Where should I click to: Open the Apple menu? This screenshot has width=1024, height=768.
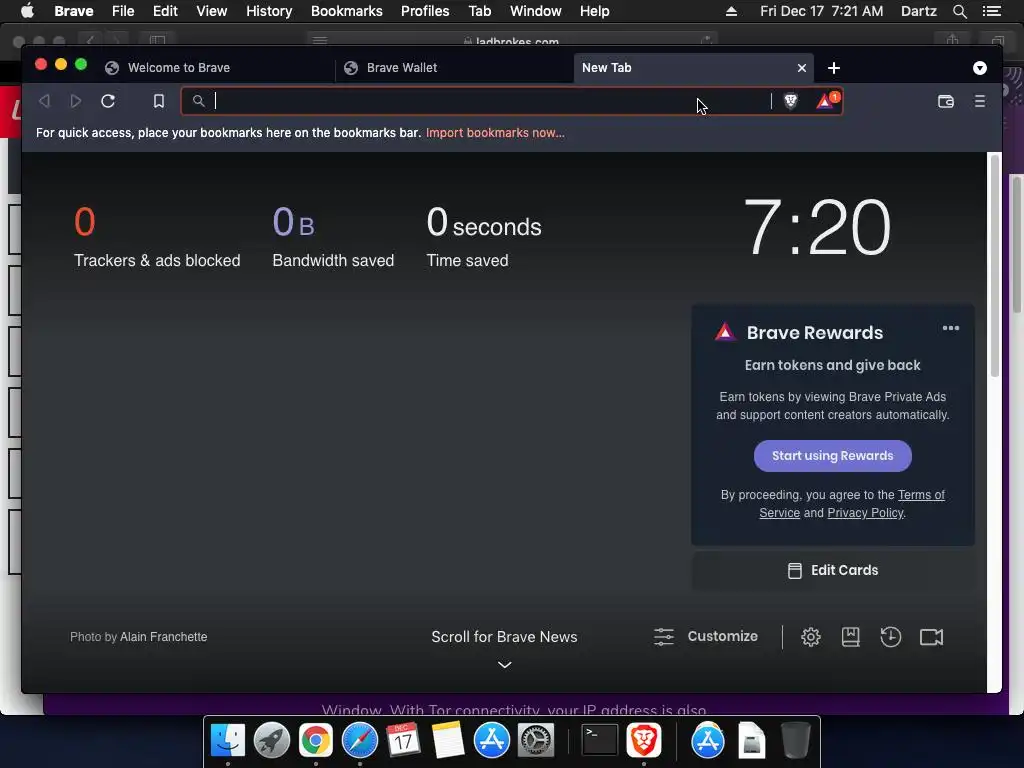point(27,11)
